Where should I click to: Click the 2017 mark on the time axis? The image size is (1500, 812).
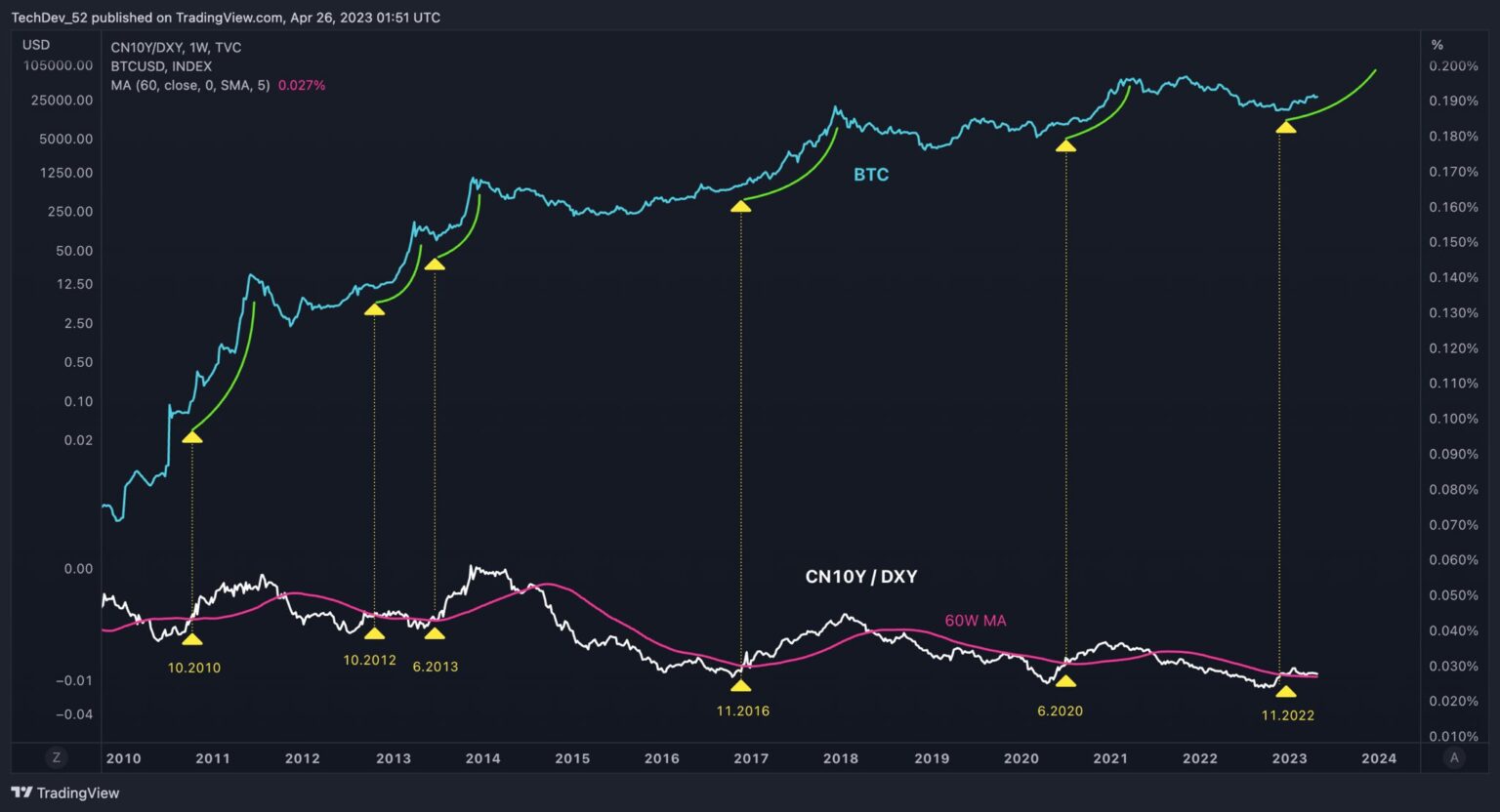tap(750, 758)
